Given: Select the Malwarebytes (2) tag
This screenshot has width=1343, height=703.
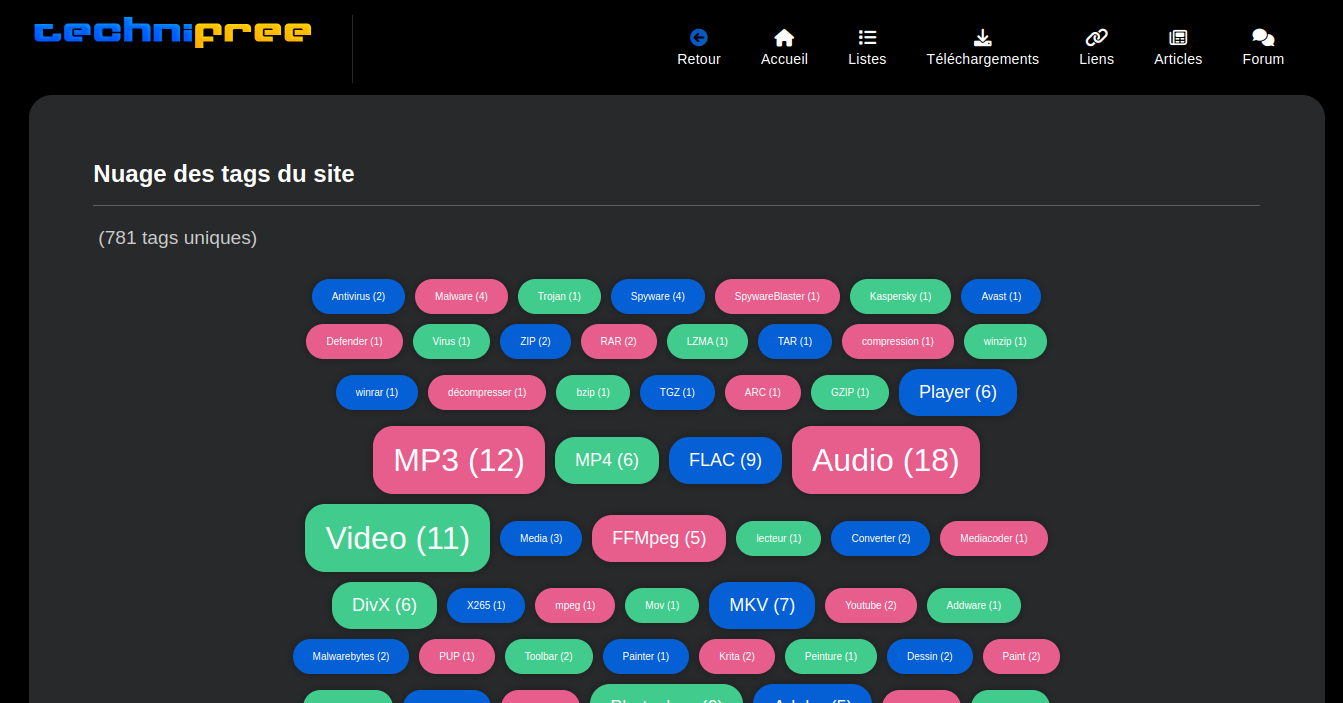Looking at the screenshot, I should coord(350,656).
